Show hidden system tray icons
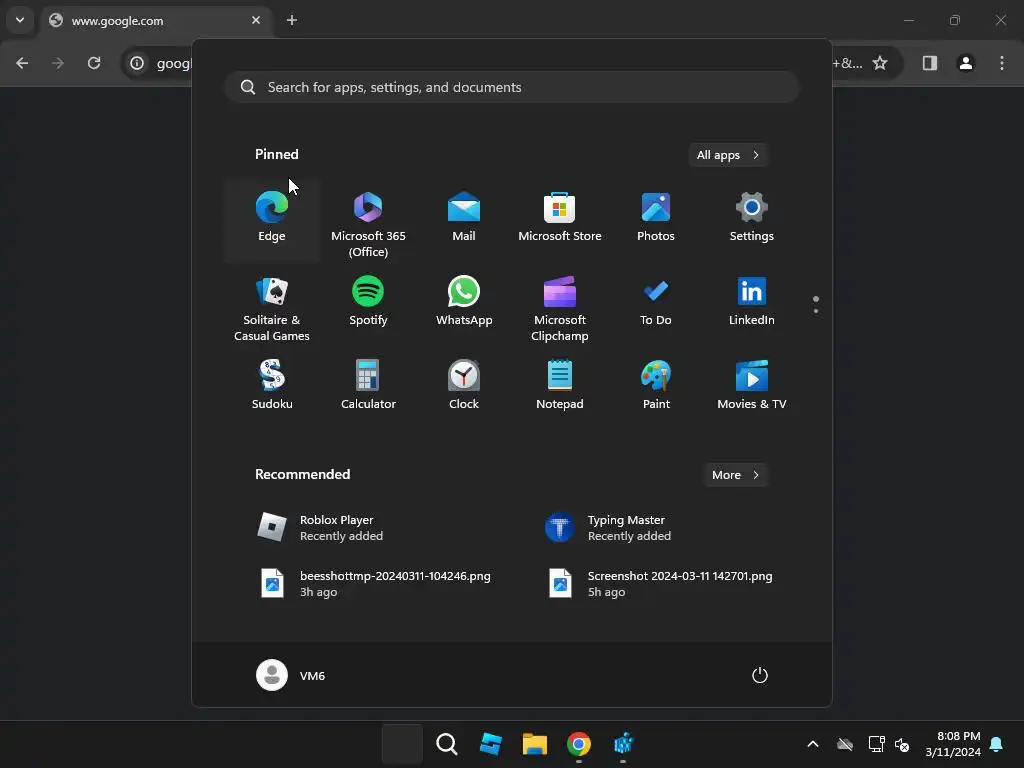Viewport: 1024px width, 768px height. tap(812, 744)
